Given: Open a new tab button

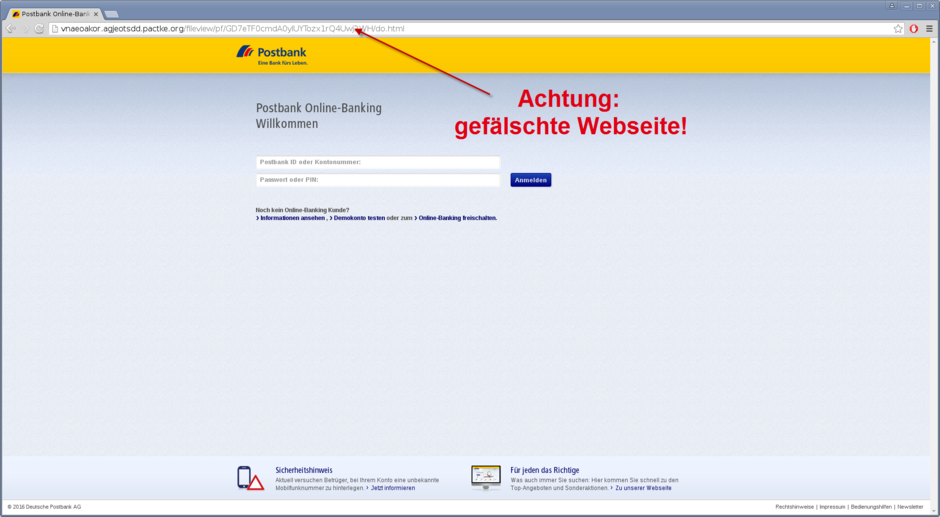Looking at the screenshot, I should pos(112,14).
